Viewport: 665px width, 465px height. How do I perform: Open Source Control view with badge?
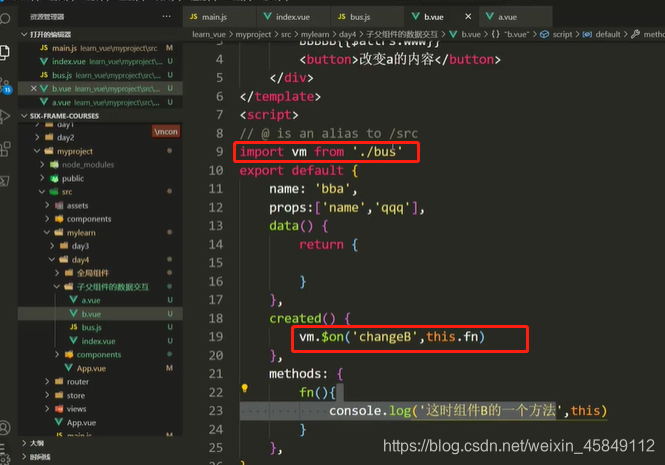pos(5,85)
